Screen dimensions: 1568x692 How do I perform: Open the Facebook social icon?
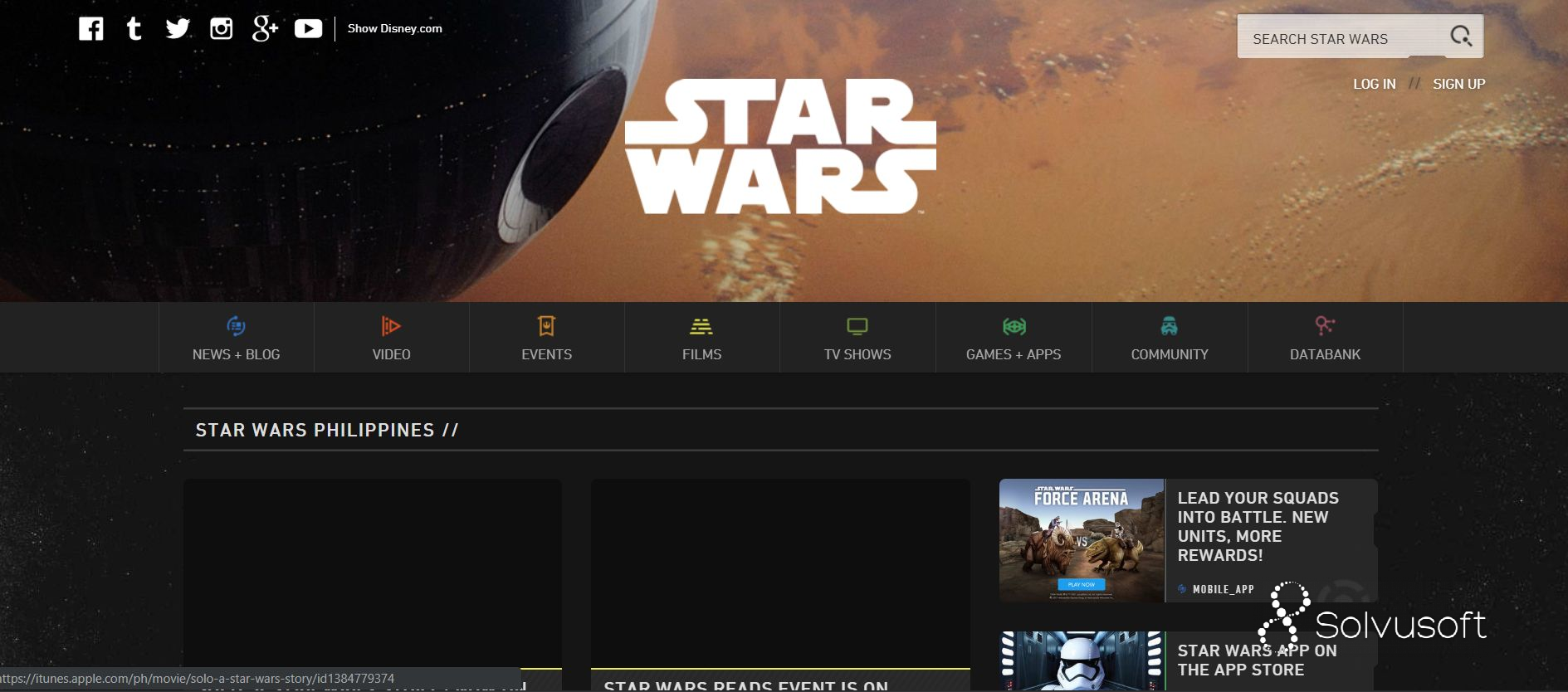tap(91, 29)
